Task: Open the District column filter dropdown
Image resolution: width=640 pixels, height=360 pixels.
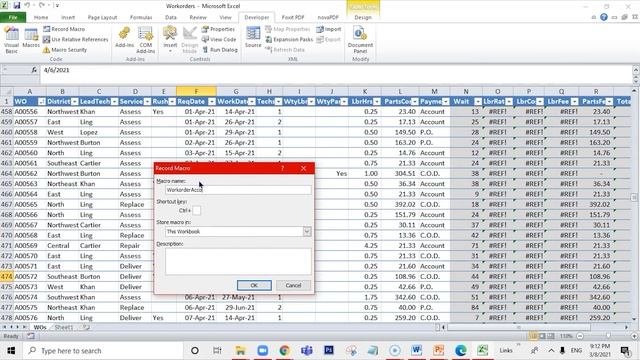Action: point(74,102)
